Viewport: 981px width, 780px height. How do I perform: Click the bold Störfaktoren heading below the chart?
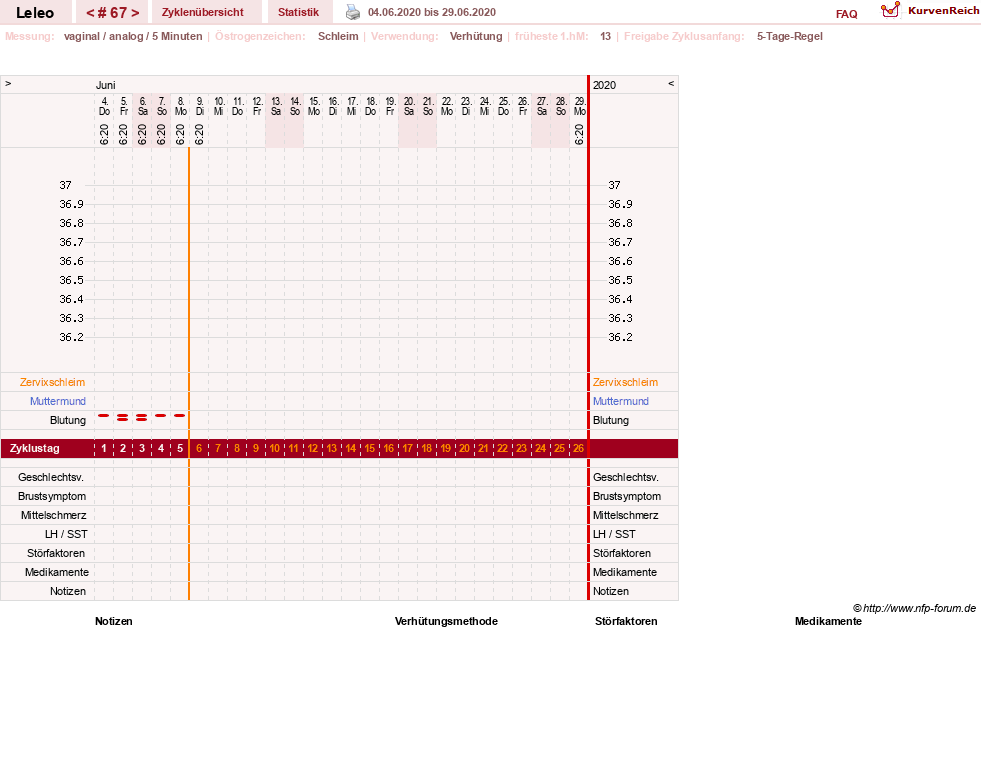626,621
